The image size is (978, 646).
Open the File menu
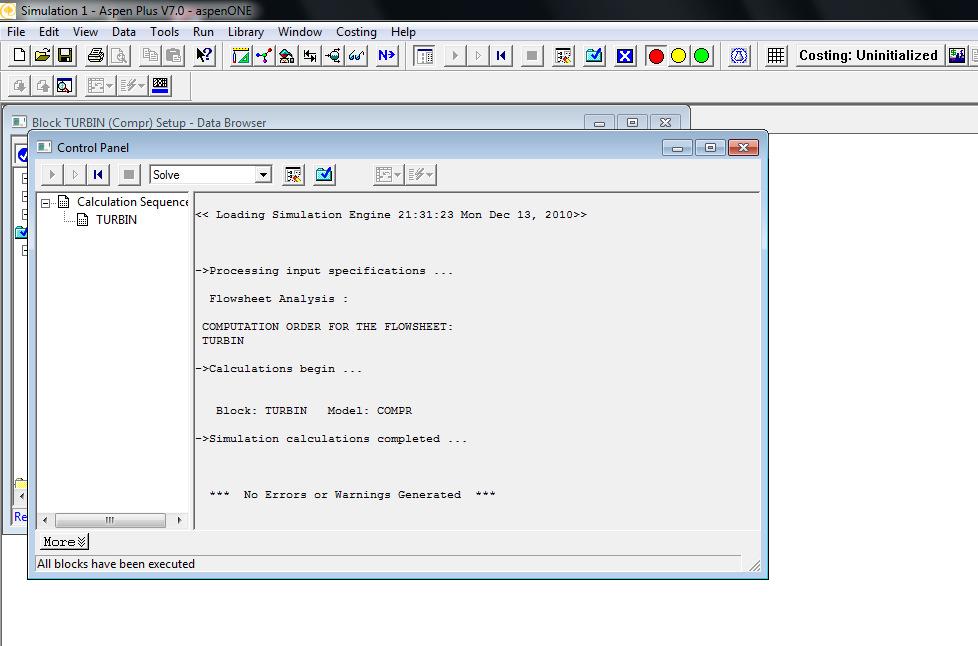(x=16, y=32)
